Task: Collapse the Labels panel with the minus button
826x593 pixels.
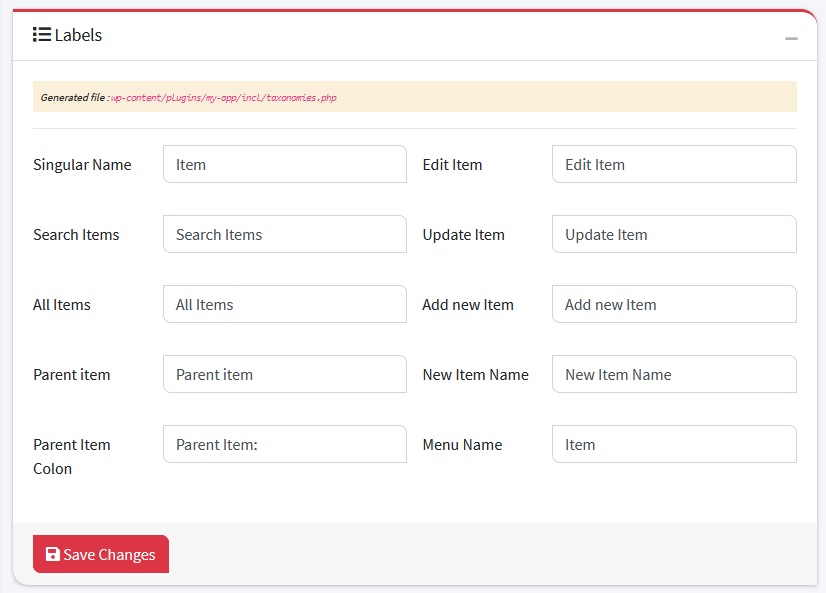Action: (791, 38)
